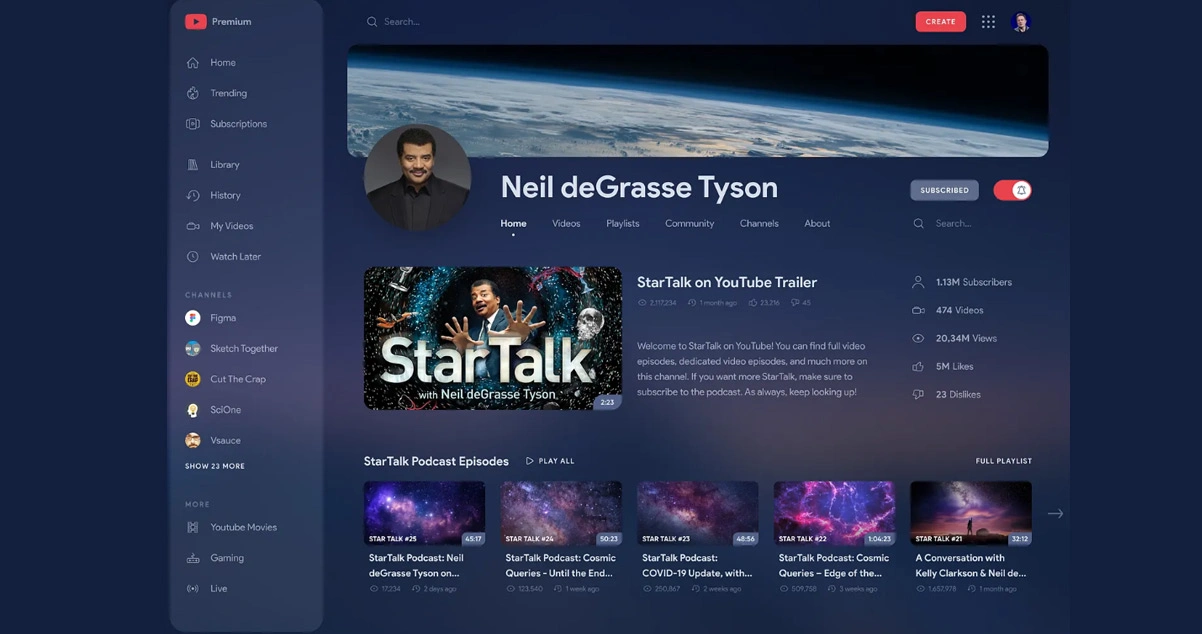The height and width of the screenshot is (634, 1202).
Task: Open 'StarTalk Podcast: COVID-19 Update' title
Action: (x=697, y=566)
